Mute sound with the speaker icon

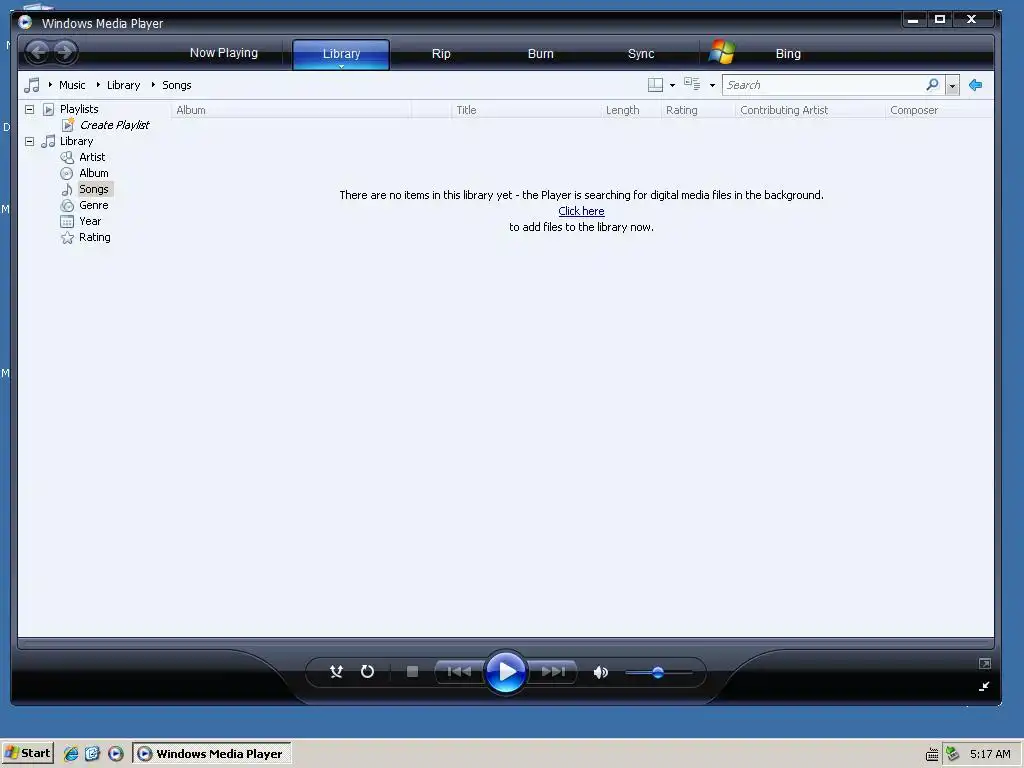pos(600,672)
